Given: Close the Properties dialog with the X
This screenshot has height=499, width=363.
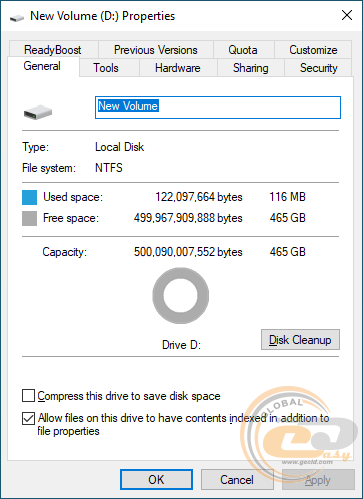Looking at the screenshot, I should (x=347, y=15).
